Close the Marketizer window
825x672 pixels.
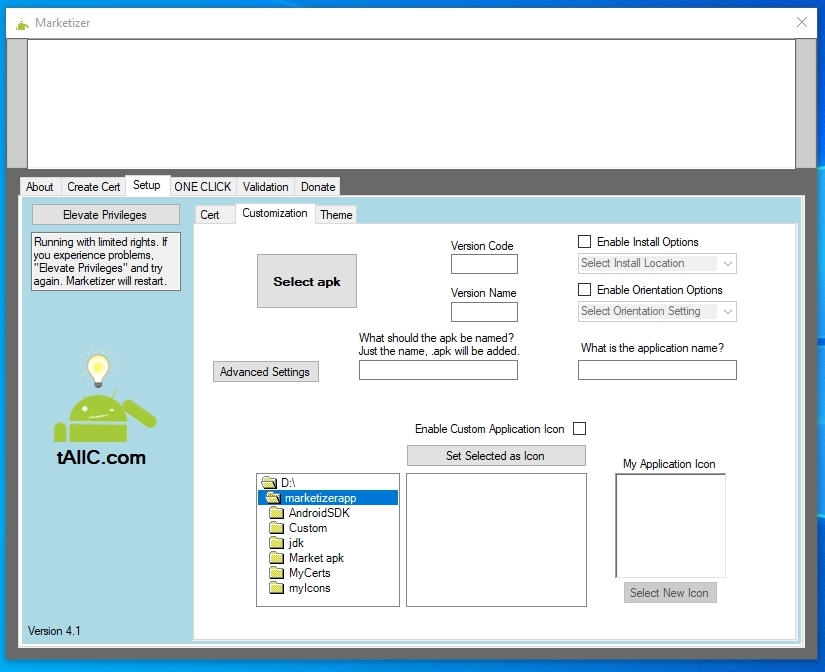click(801, 22)
